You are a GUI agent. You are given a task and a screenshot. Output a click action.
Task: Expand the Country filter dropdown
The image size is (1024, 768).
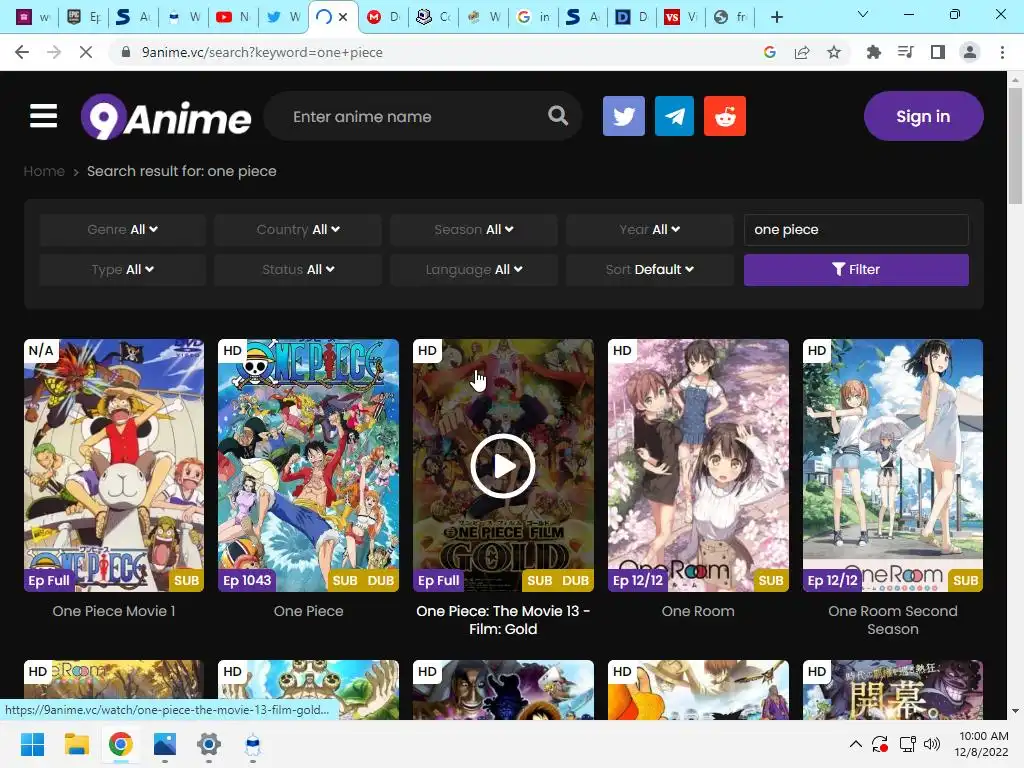tap(298, 230)
